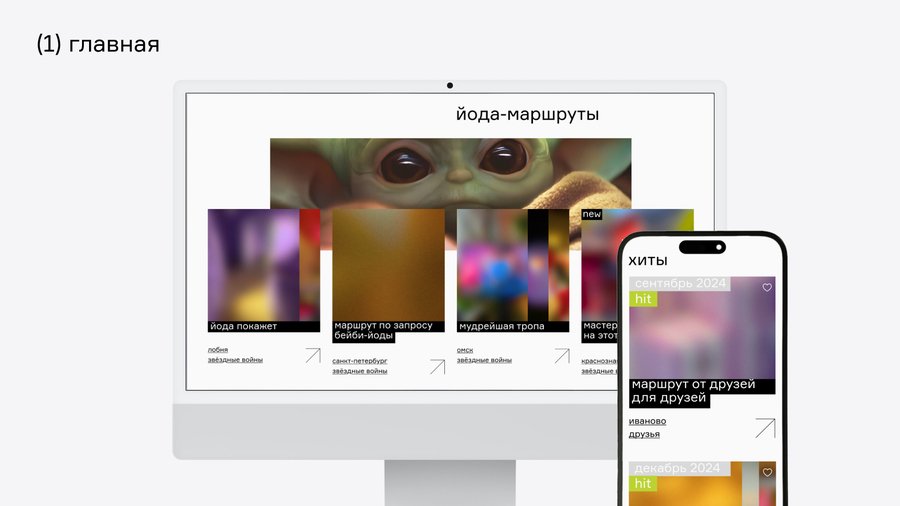Tap arrow icon next to иваново on phone
900x506 pixels.
click(x=765, y=428)
